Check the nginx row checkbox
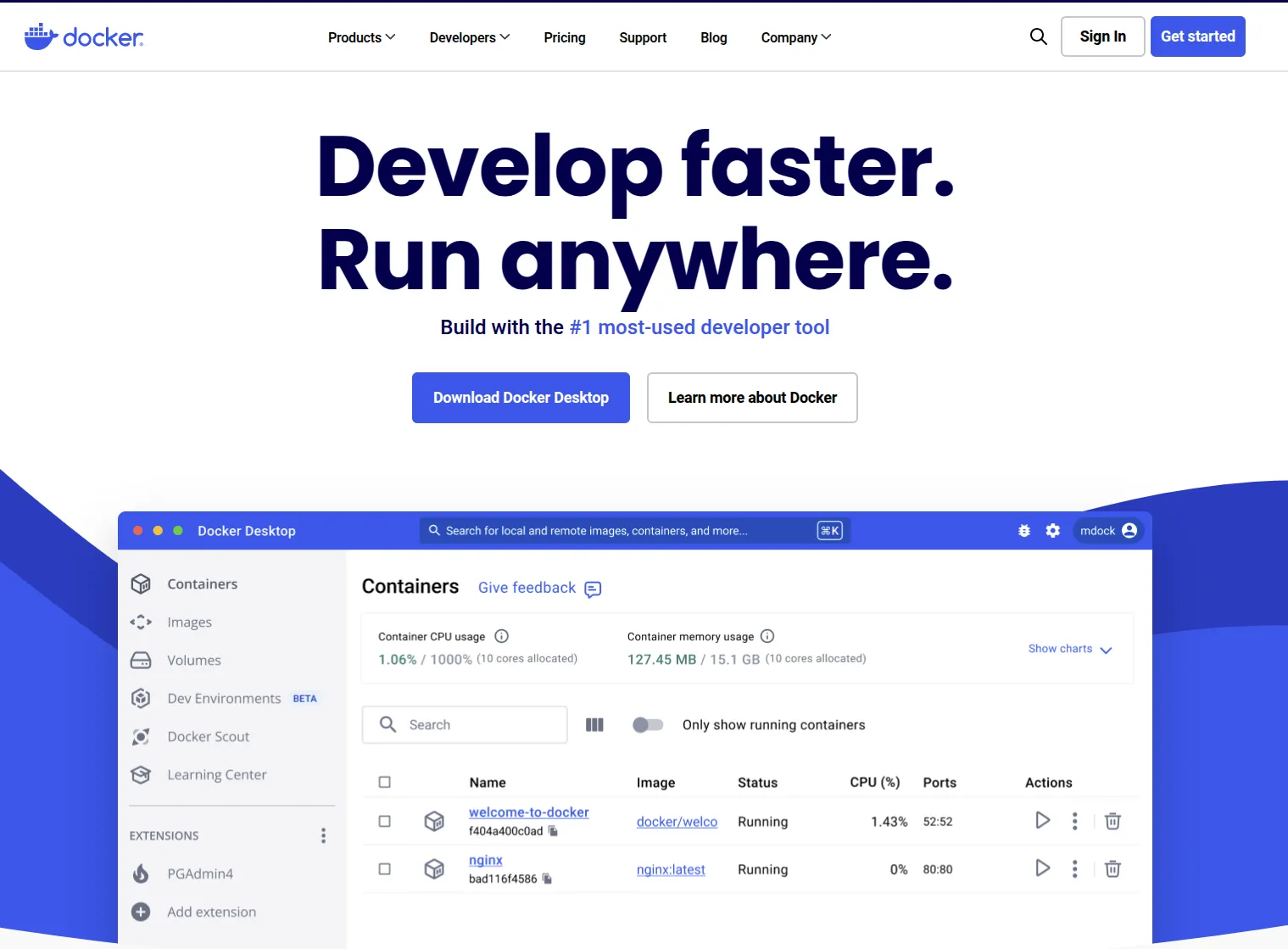The image size is (1288, 949). [x=384, y=868]
